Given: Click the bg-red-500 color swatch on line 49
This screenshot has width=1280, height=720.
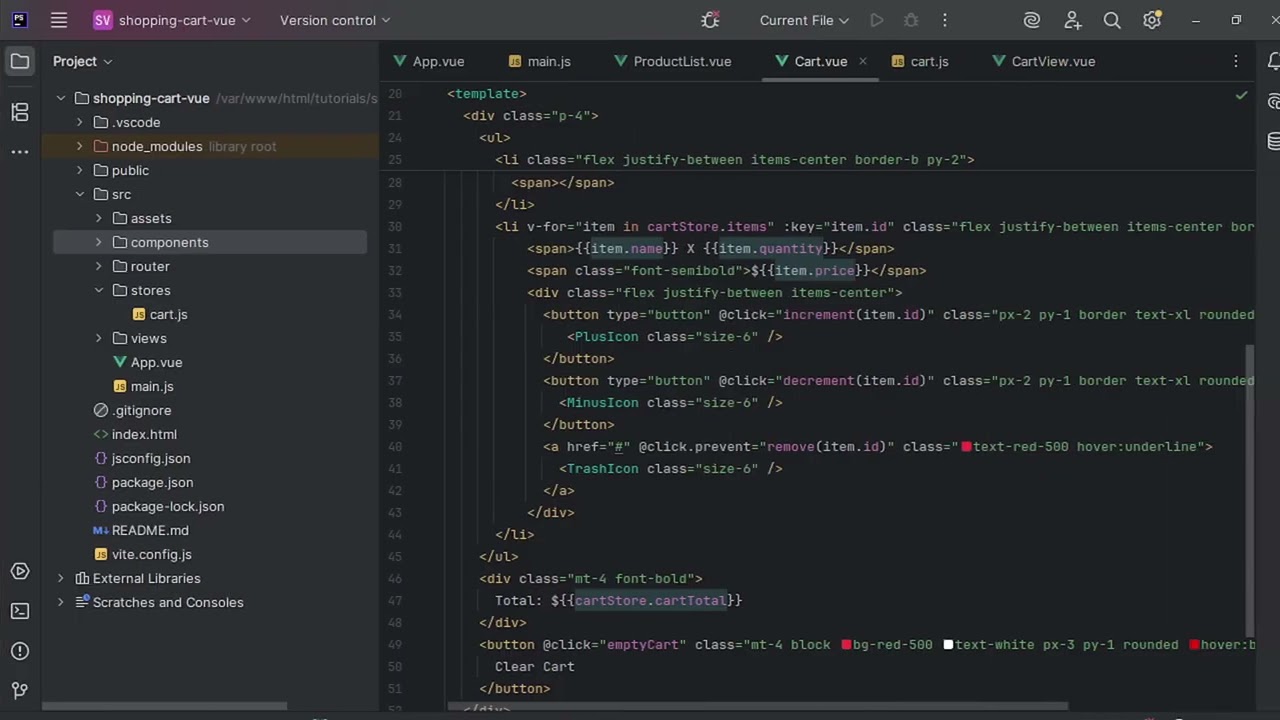Looking at the screenshot, I should click(847, 645).
